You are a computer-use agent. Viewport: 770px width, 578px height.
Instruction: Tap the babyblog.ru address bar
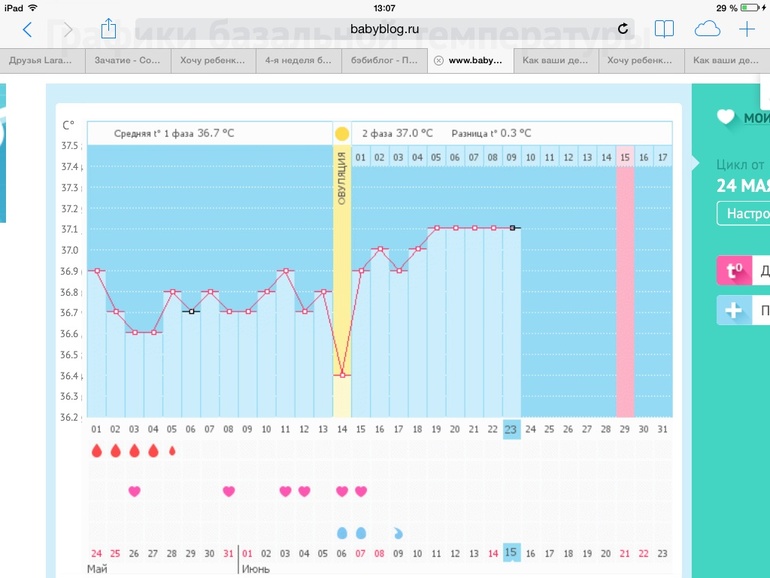pyautogui.click(x=384, y=29)
